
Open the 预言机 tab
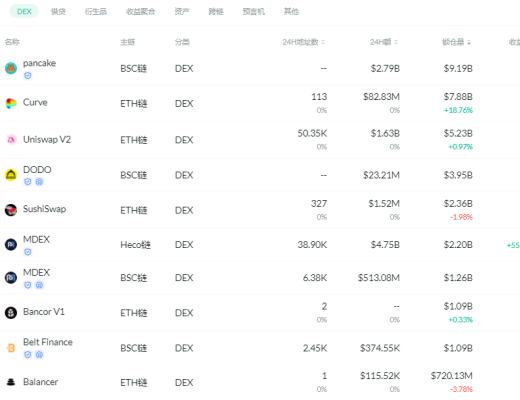253,12
